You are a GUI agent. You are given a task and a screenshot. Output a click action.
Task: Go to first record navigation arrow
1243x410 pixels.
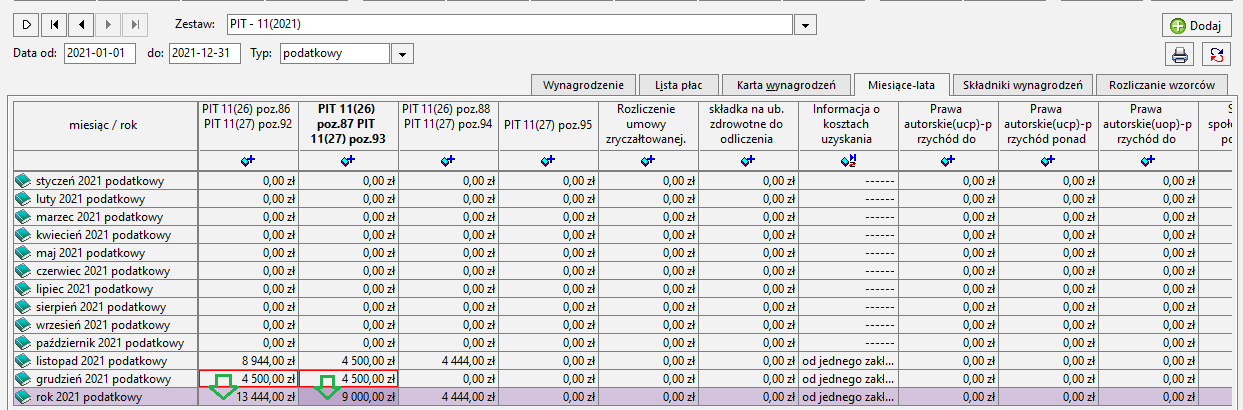55,23
